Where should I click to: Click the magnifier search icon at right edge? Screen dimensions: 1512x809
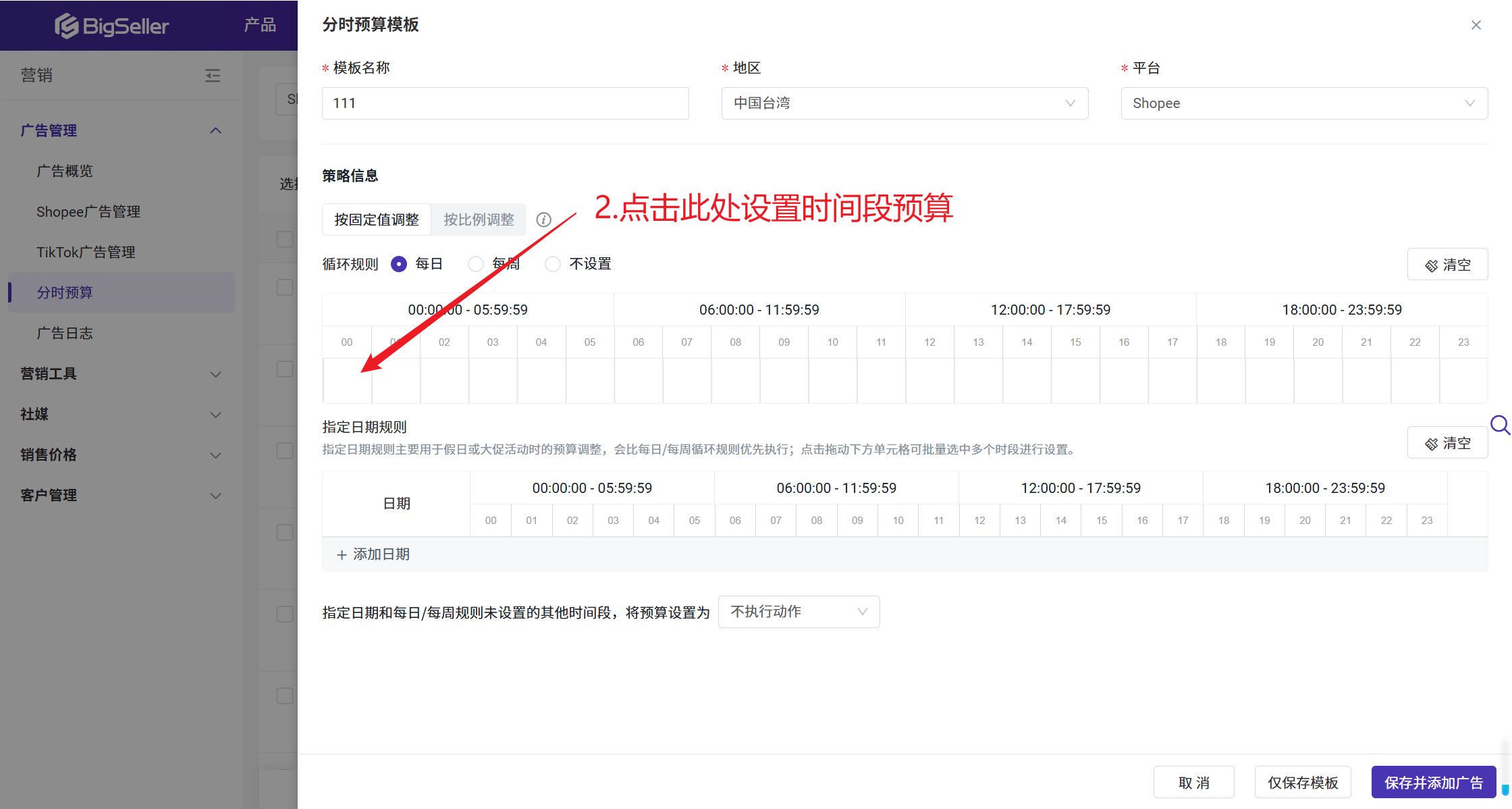coord(1499,425)
